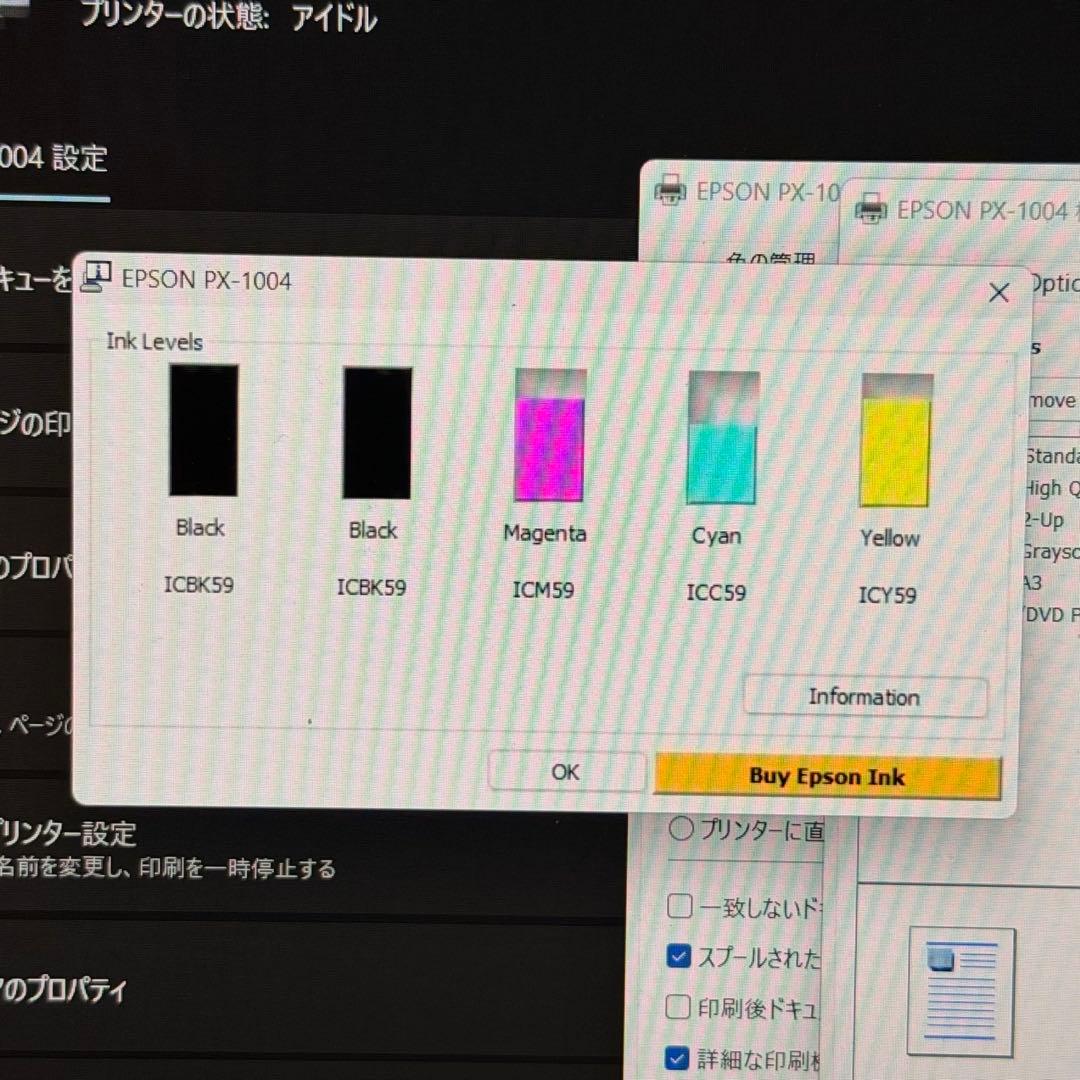1080x1080 pixels.
Task: Click the document preview thumbnail
Action: 961,992
